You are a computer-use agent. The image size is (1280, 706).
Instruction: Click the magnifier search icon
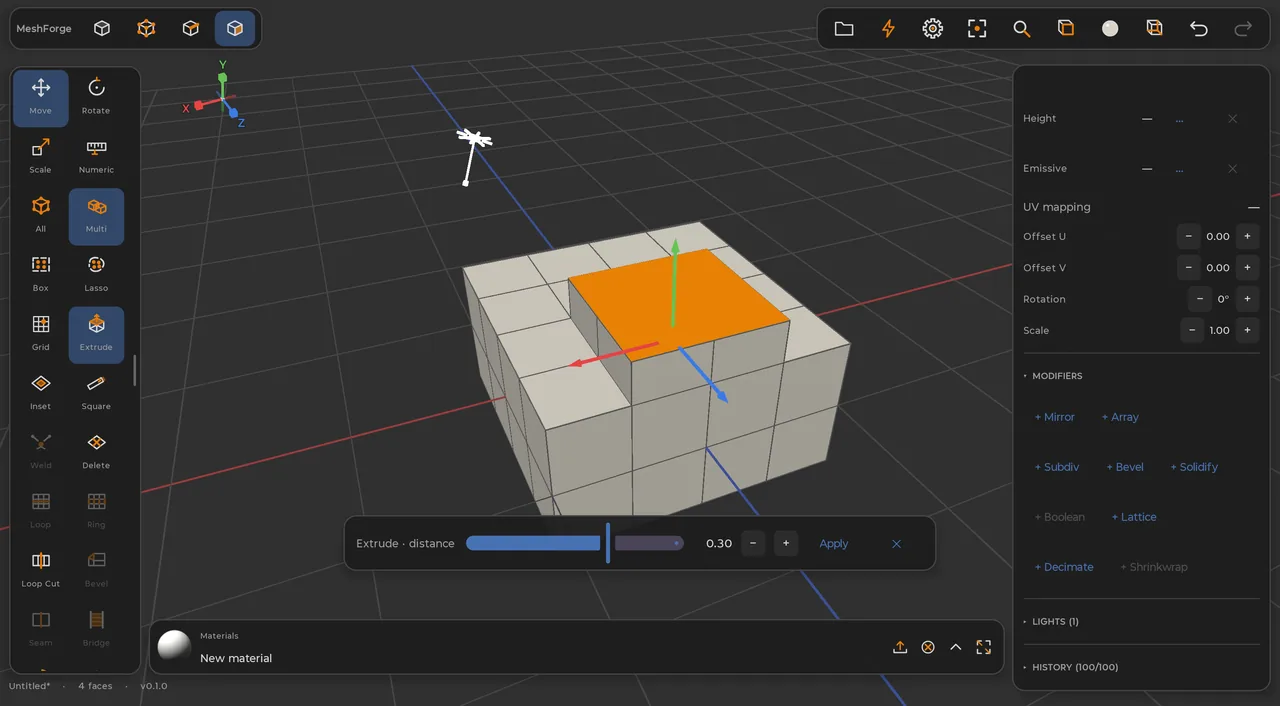[1021, 29]
